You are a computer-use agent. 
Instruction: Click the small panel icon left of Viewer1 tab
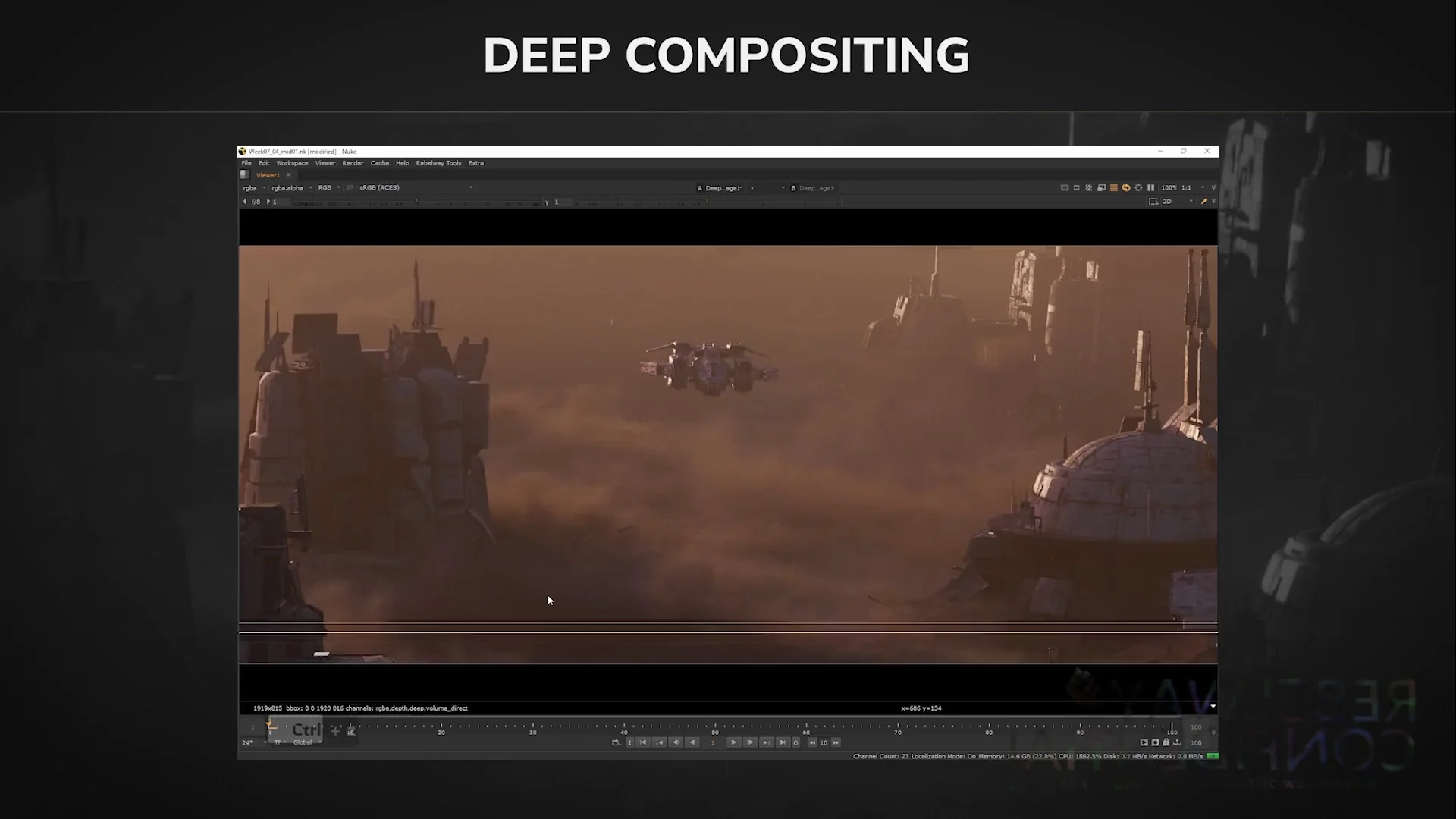pos(244,174)
